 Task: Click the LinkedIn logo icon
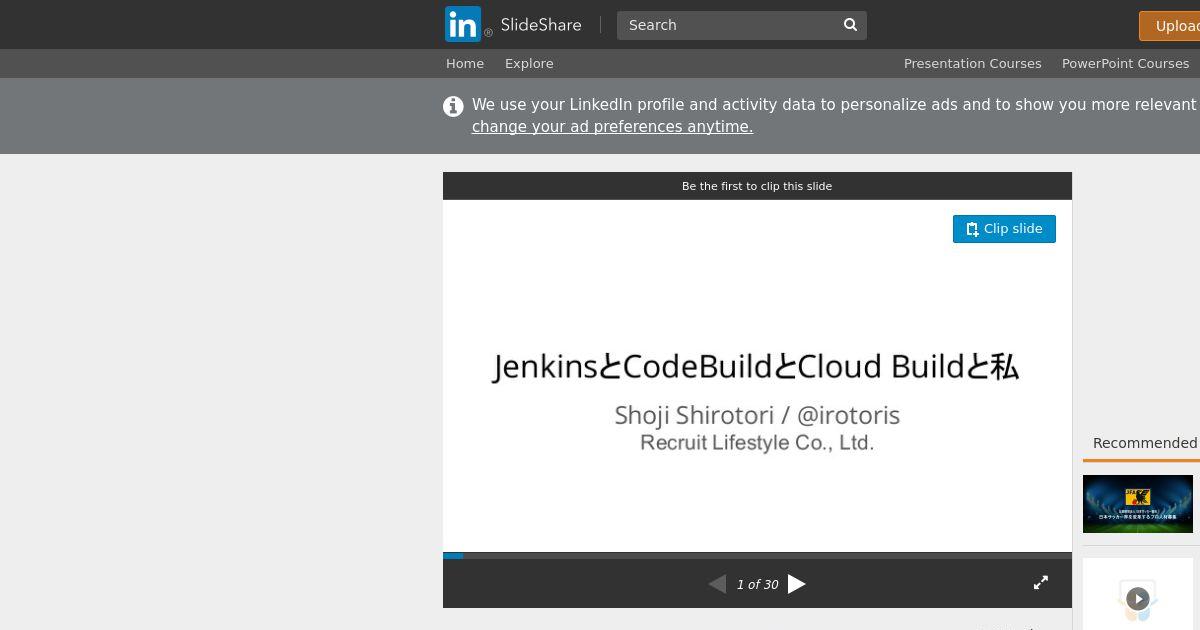463,24
